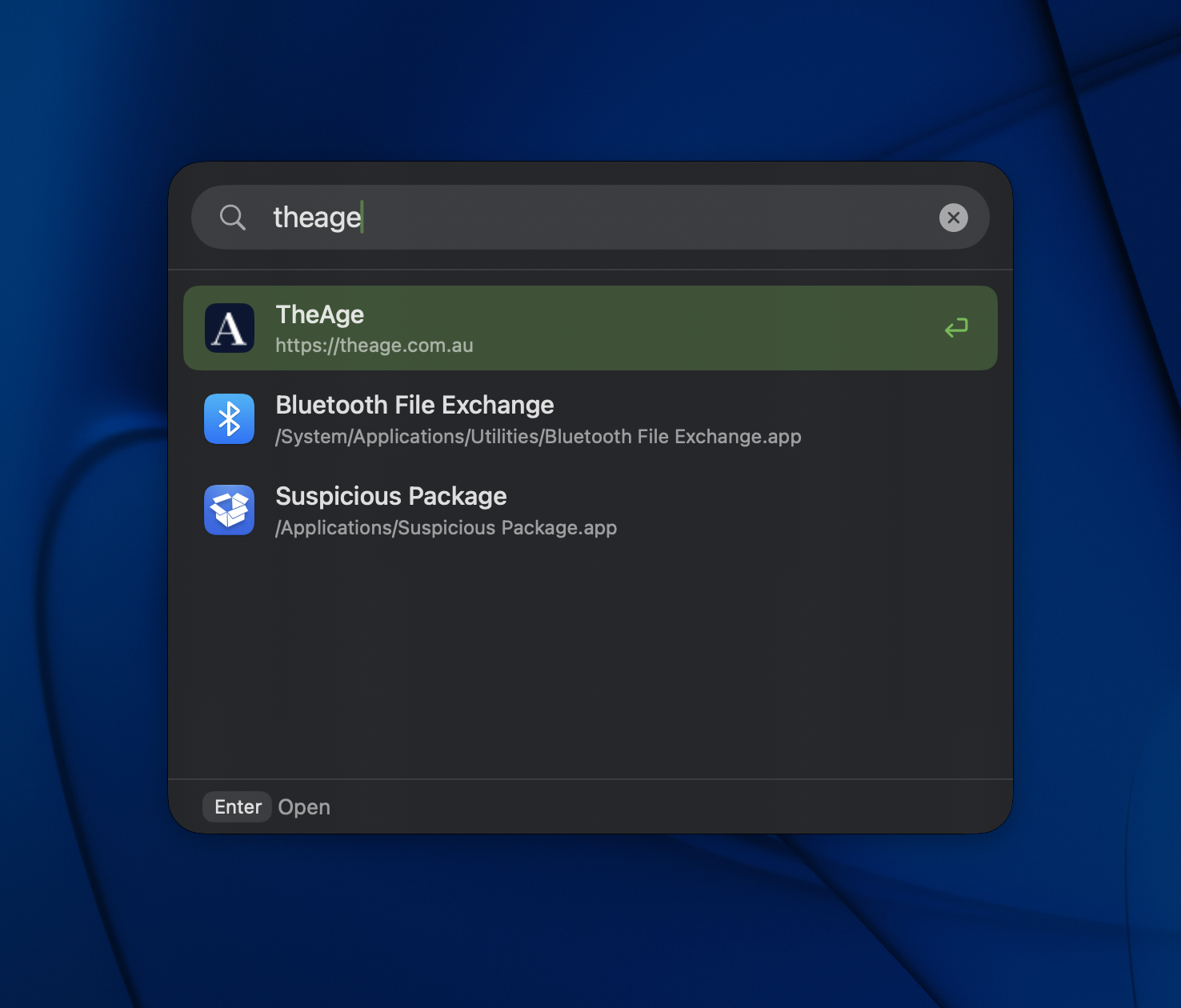Image resolution: width=1181 pixels, height=1008 pixels.
Task: Choose the Suspicious Package search result
Action: 560,510
